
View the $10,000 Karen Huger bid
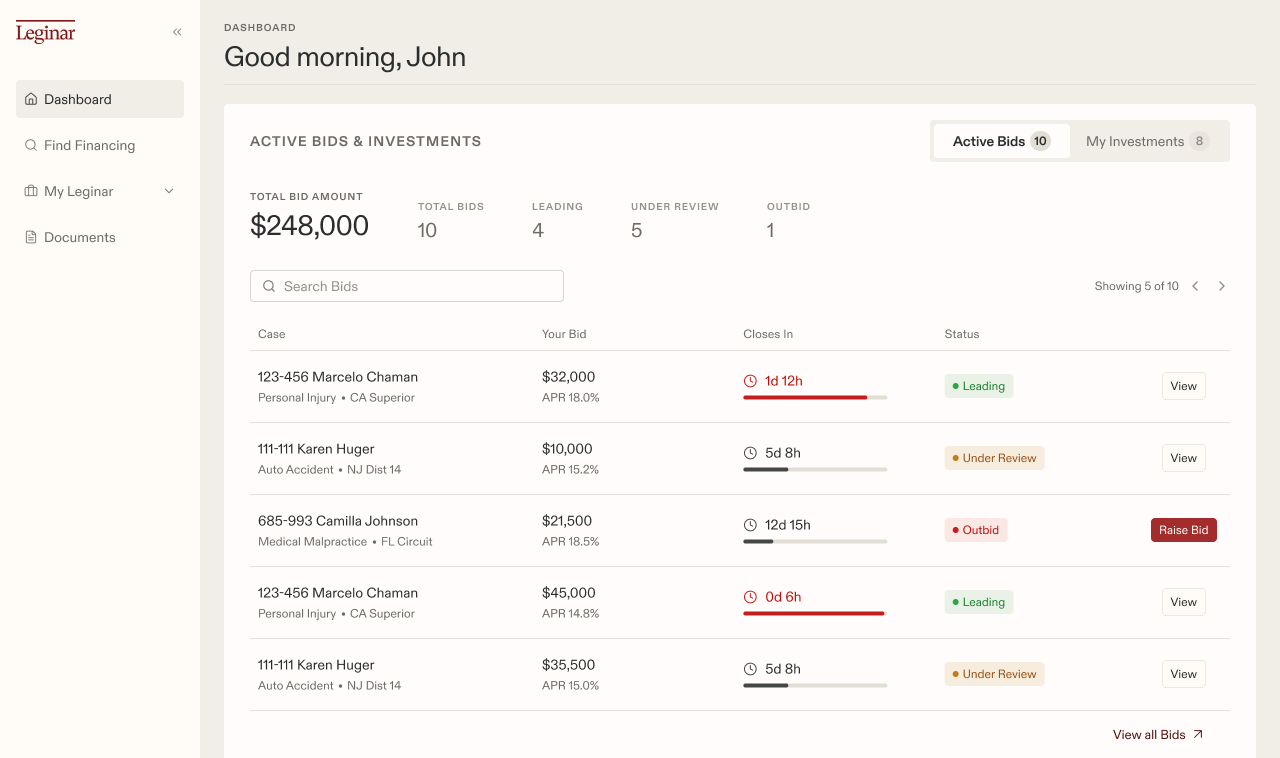click(x=1184, y=458)
